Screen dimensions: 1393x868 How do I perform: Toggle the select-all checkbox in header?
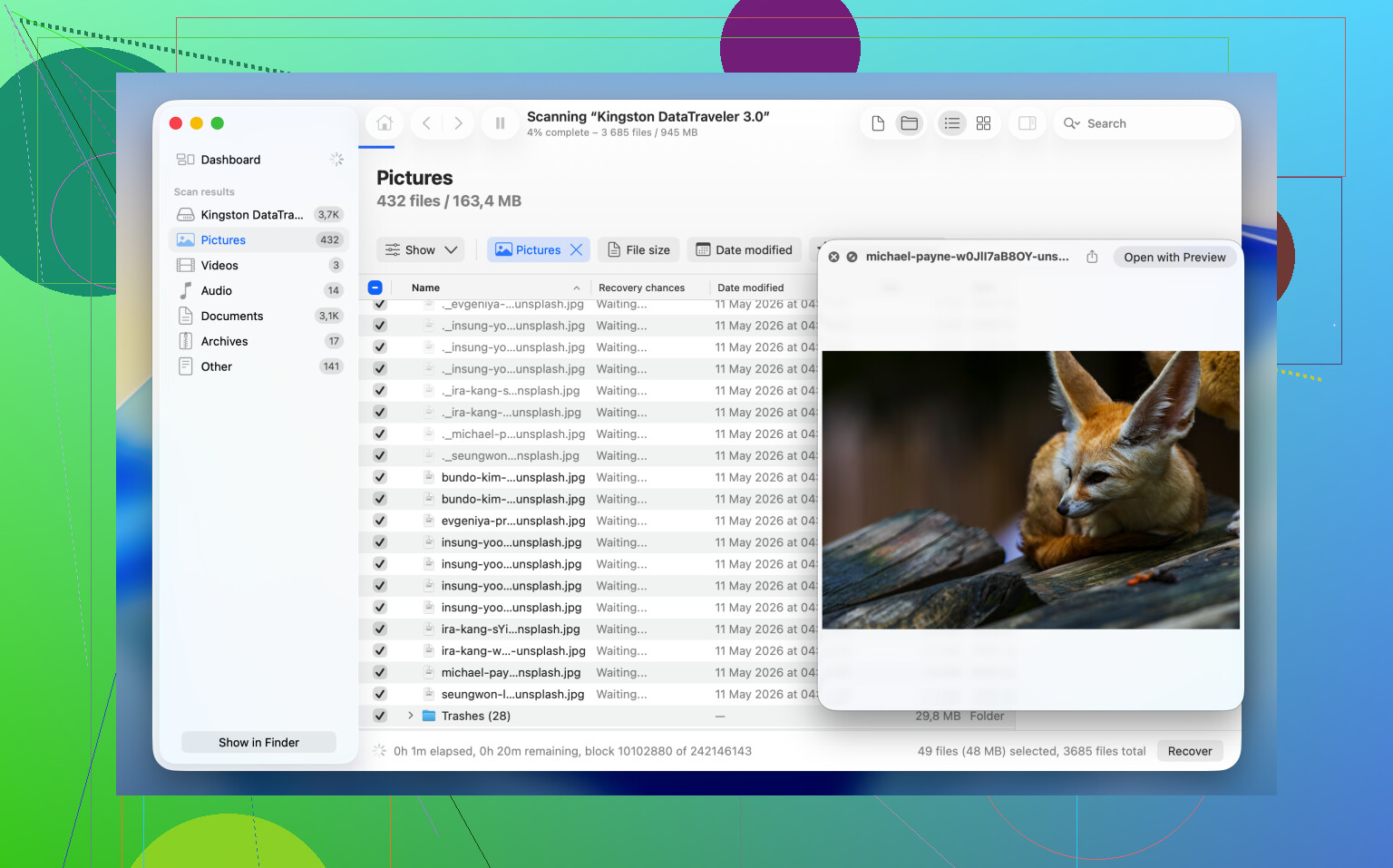coord(375,288)
